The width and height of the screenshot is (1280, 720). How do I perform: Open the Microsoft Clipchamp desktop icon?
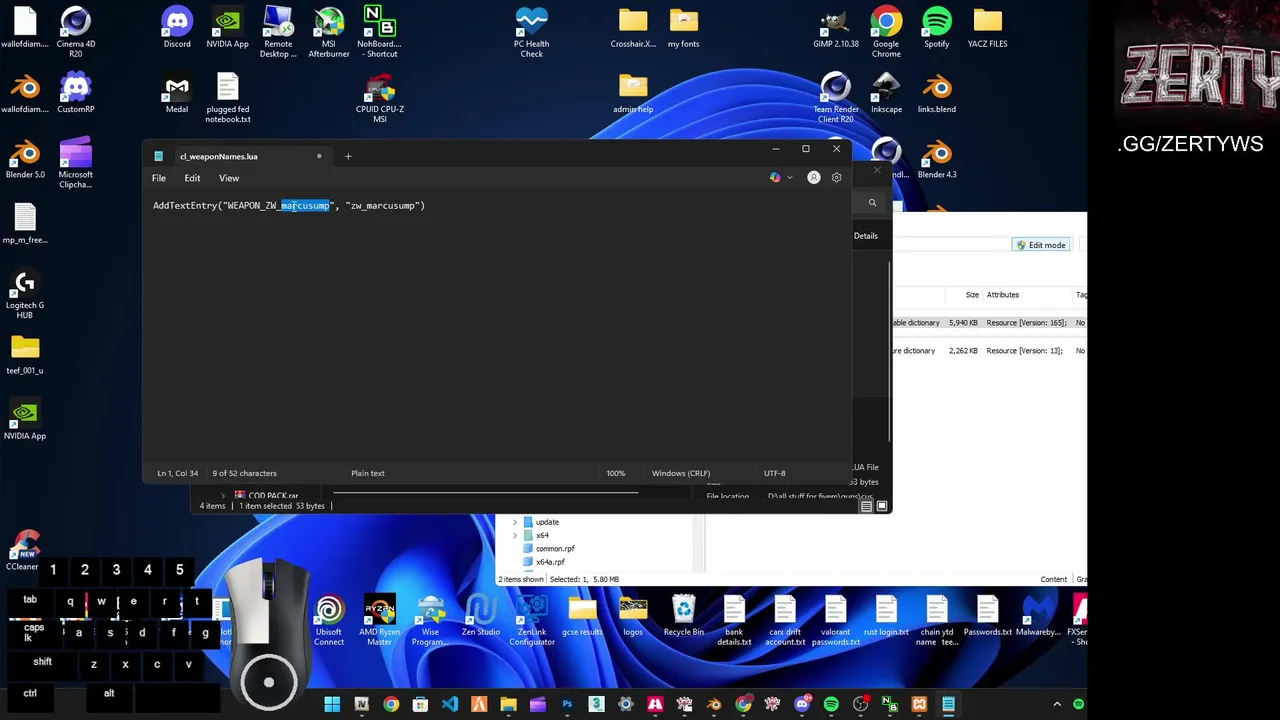[76, 163]
